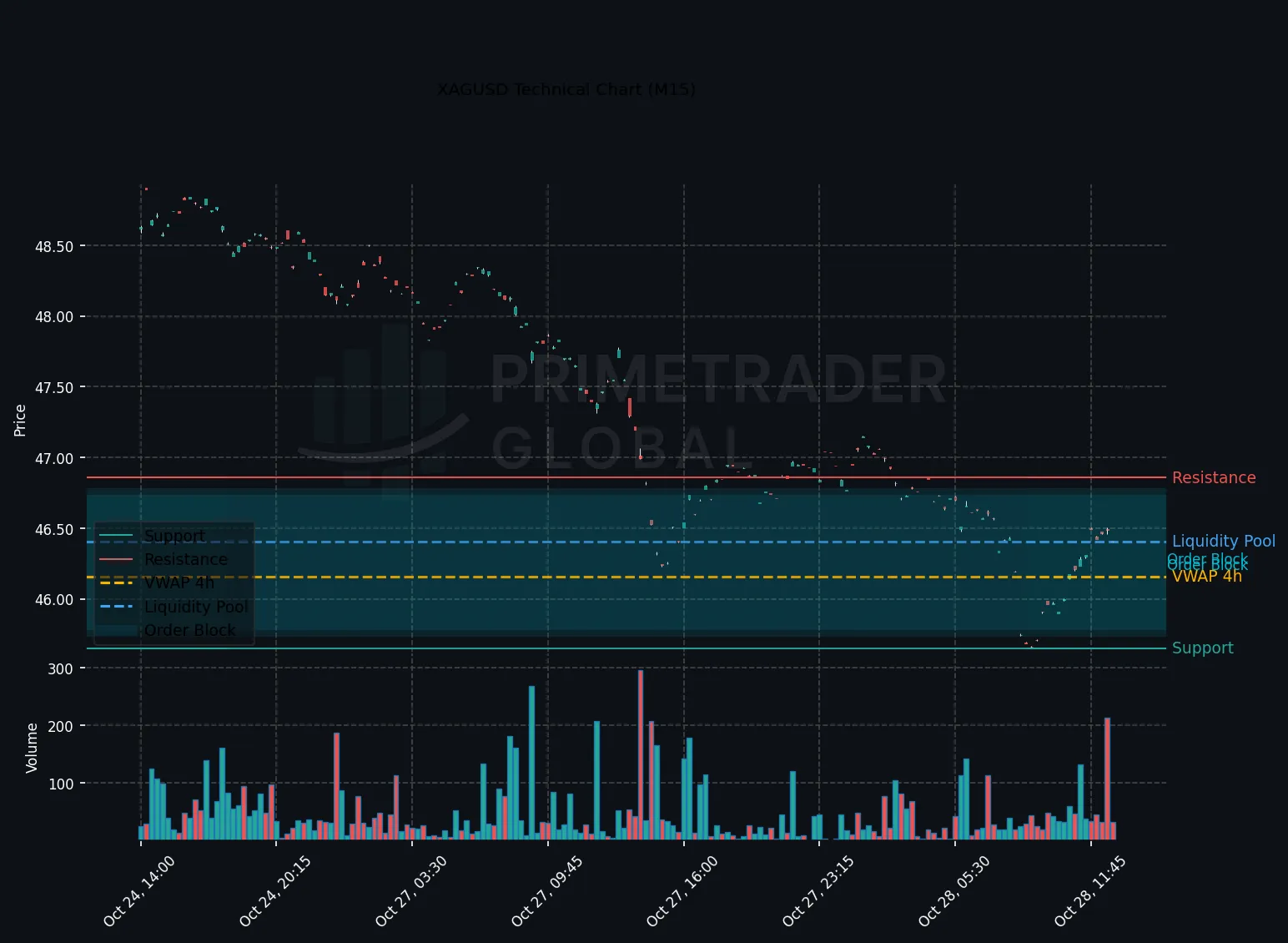Viewport: 1288px width, 943px height.
Task: Click the Resistance entry in legend
Action: pyautogui.click(x=186, y=559)
